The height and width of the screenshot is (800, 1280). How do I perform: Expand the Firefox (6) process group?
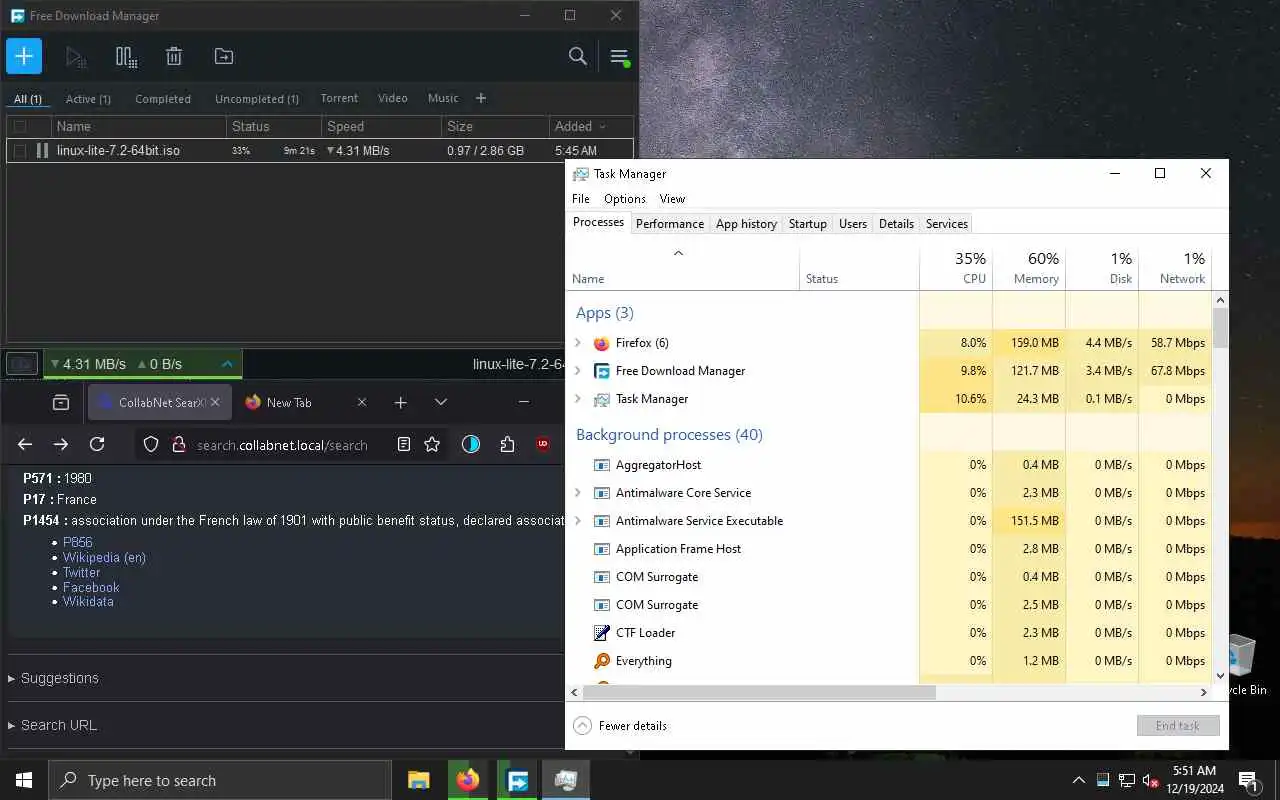click(577, 343)
